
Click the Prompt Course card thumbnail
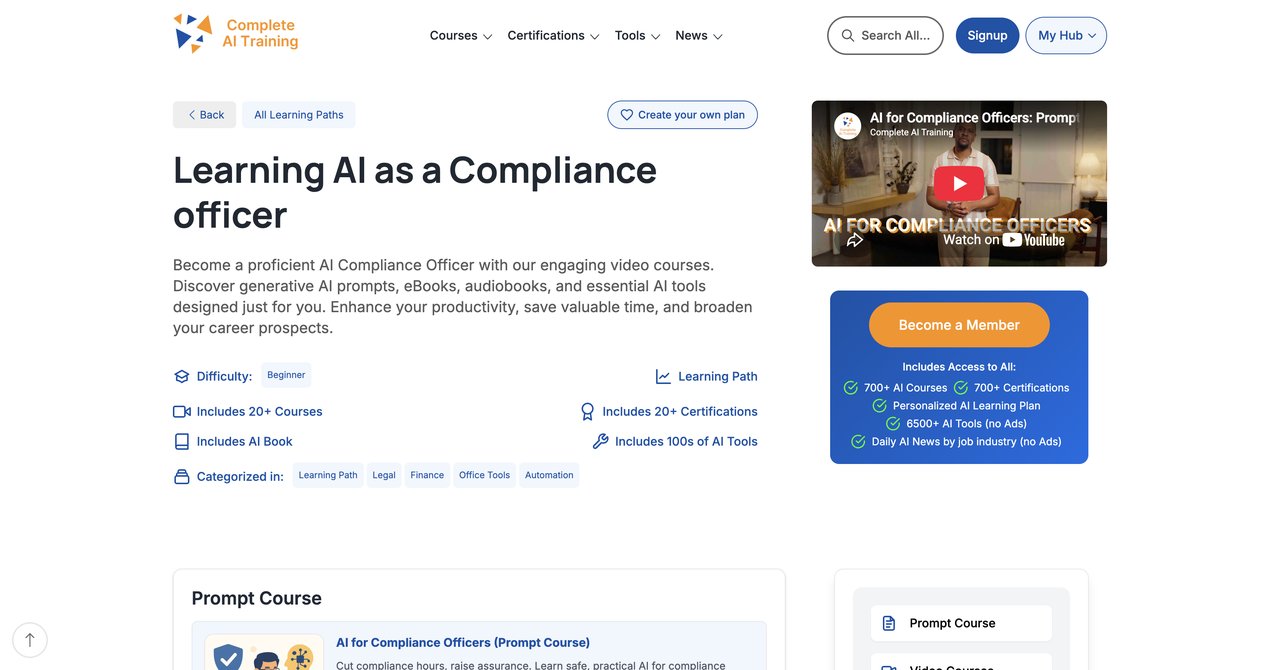tap(264, 652)
